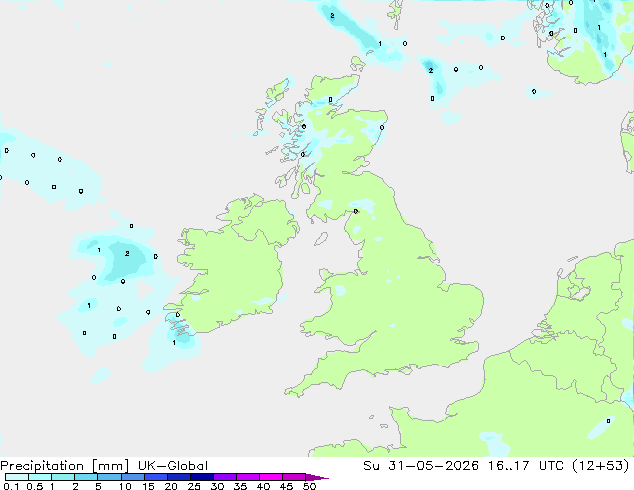Click the '10' legend scale label
This screenshot has height=490, width=634.
coord(125,486)
